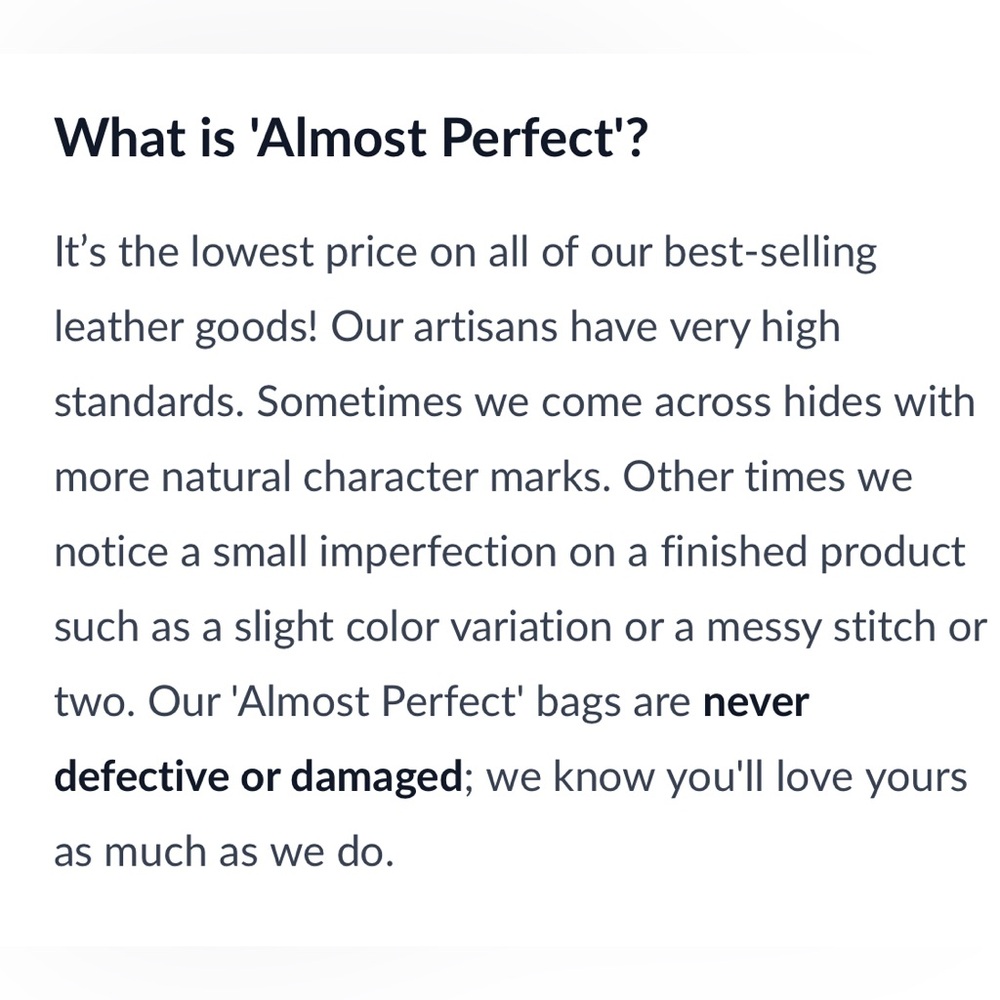Click the "What is 'Almost Perfect'?" heading
The width and height of the screenshot is (1000, 1000).
351,137
